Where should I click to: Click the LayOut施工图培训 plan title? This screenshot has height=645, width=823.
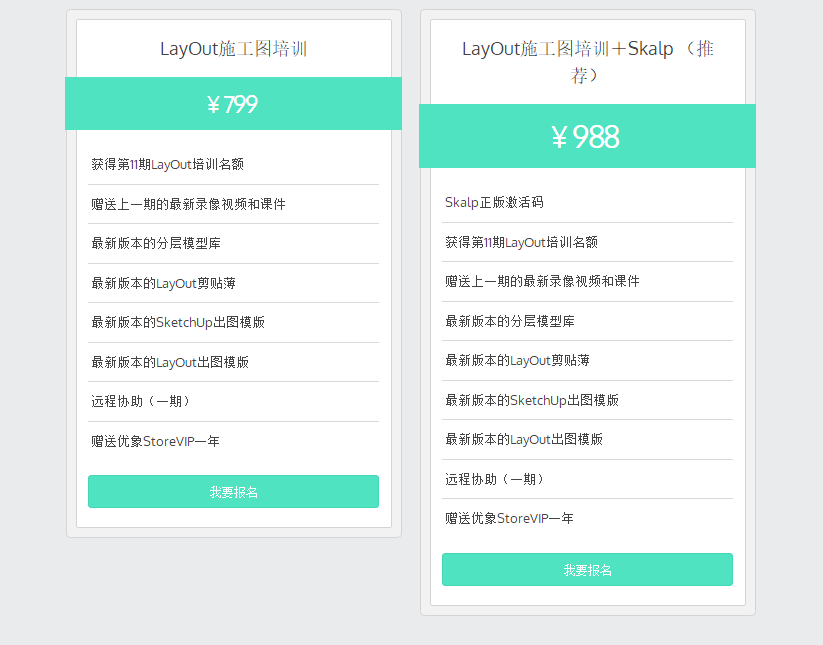click(233, 49)
